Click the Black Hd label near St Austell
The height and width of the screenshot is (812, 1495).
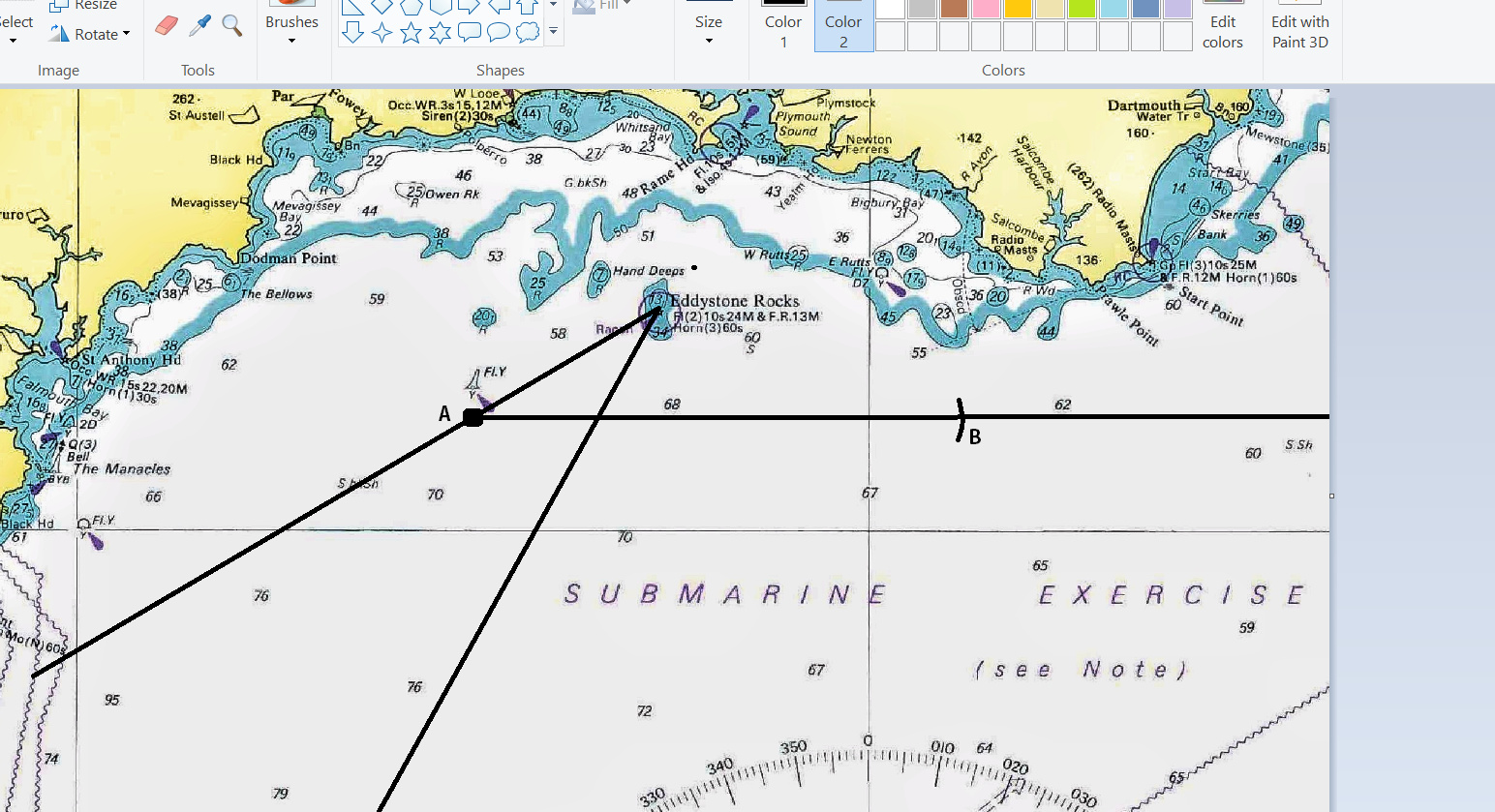coord(235,160)
